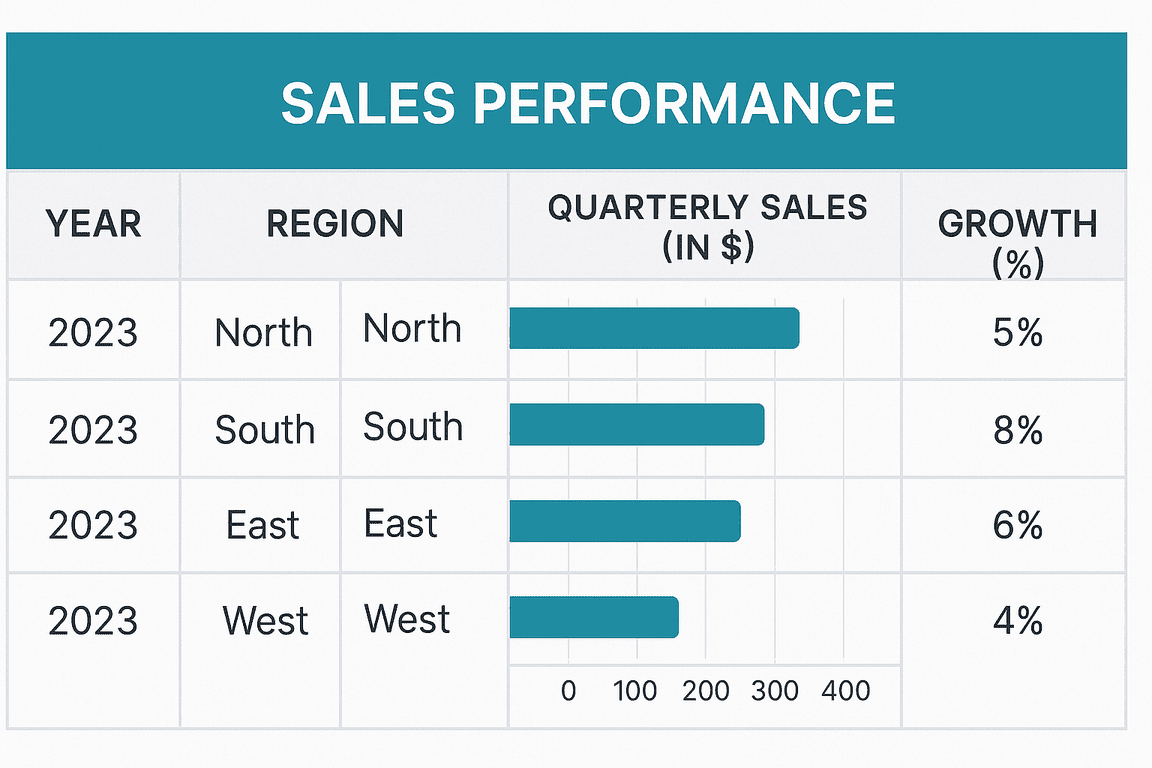Click the West region sales bar
The image size is (1152, 768).
[594, 617]
